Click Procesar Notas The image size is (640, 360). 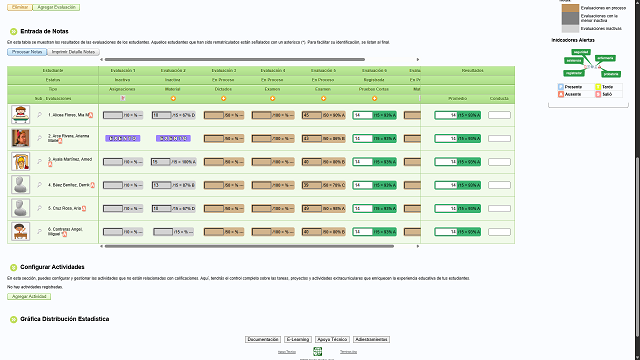point(27,52)
